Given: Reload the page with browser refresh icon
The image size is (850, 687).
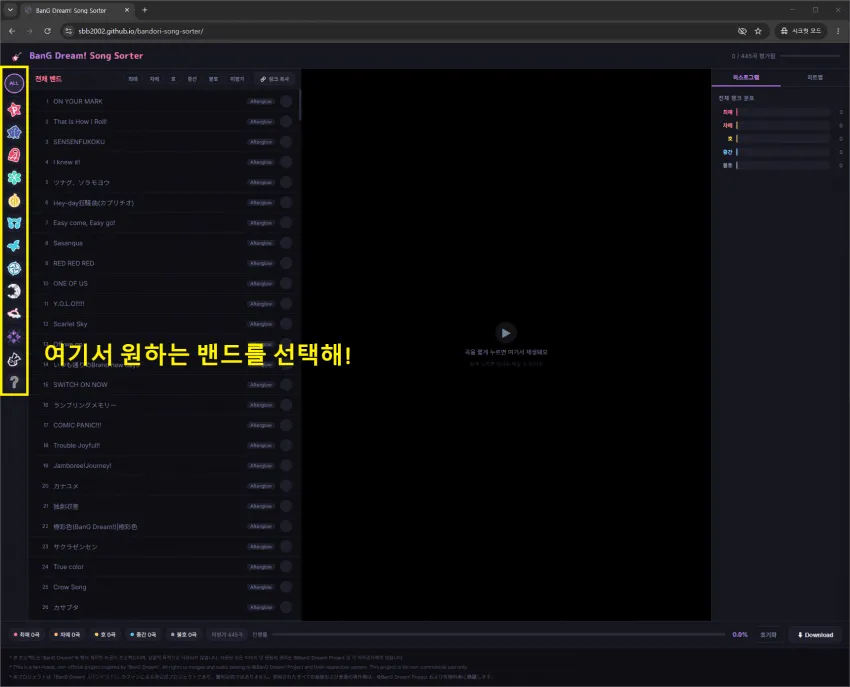Looking at the screenshot, I should click(48, 31).
